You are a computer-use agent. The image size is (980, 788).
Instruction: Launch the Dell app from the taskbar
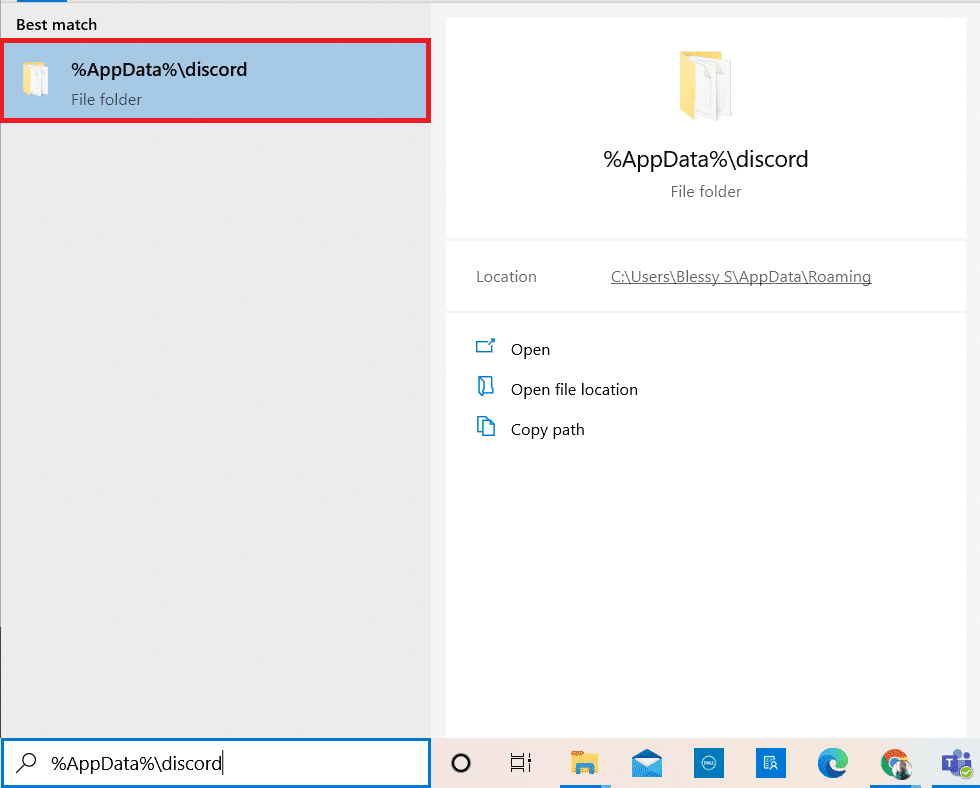coord(708,763)
